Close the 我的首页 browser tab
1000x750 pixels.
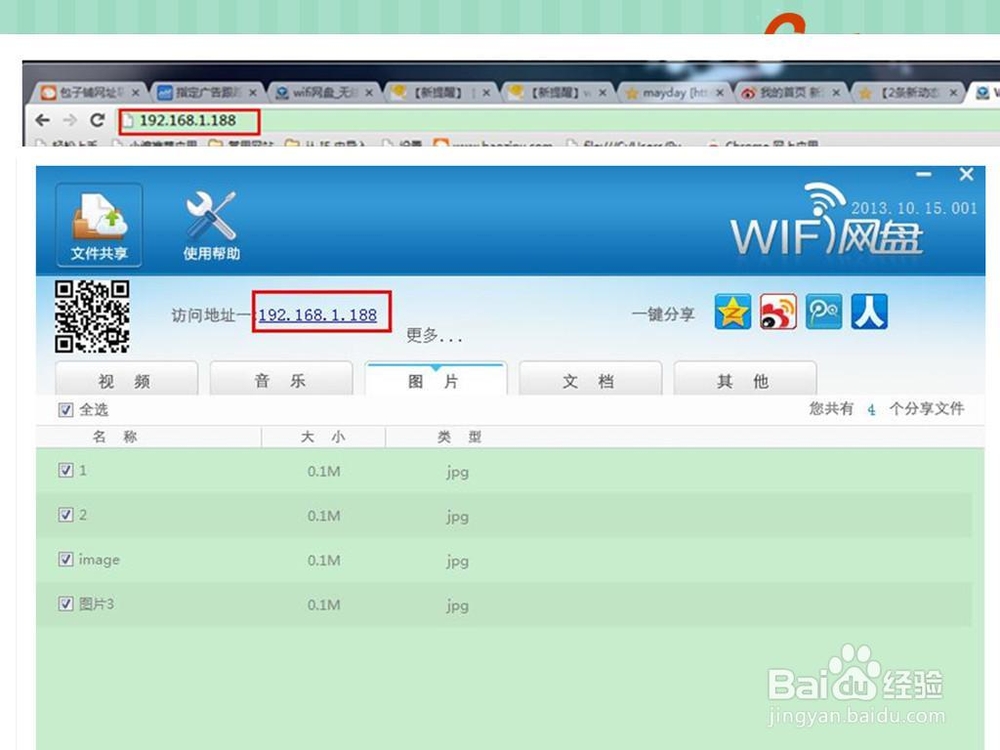click(836, 92)
